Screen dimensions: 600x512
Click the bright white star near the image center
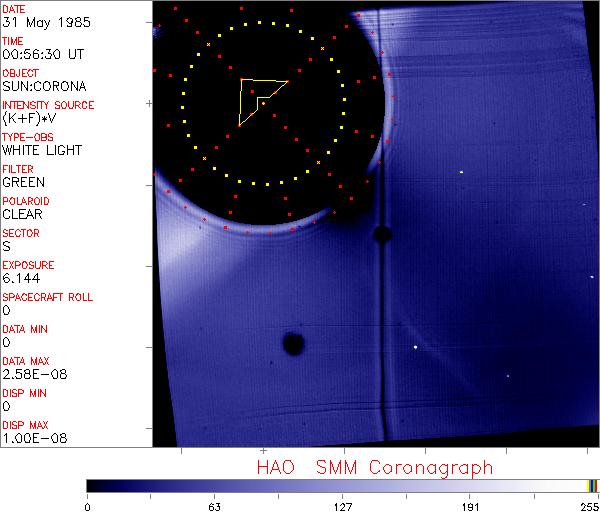[x=415, y=347]
